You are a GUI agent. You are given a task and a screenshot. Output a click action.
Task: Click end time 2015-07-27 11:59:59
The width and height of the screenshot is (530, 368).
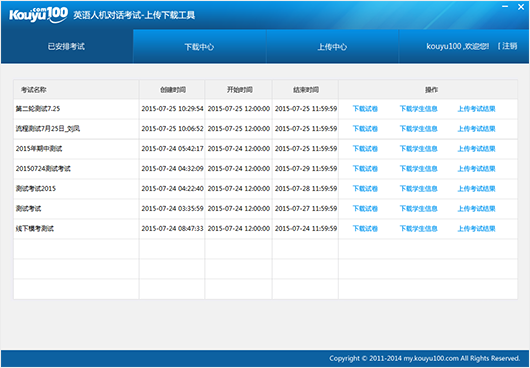[x=306, y=208]
